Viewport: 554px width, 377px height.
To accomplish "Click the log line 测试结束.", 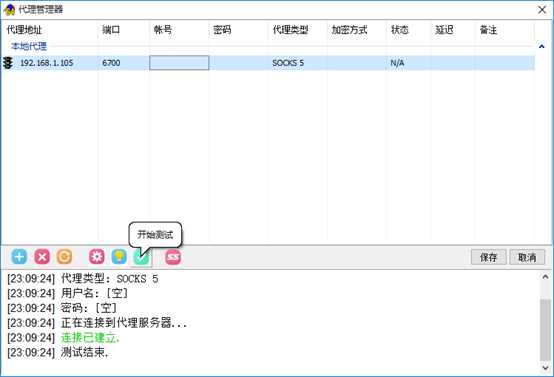I will [58, 352].
